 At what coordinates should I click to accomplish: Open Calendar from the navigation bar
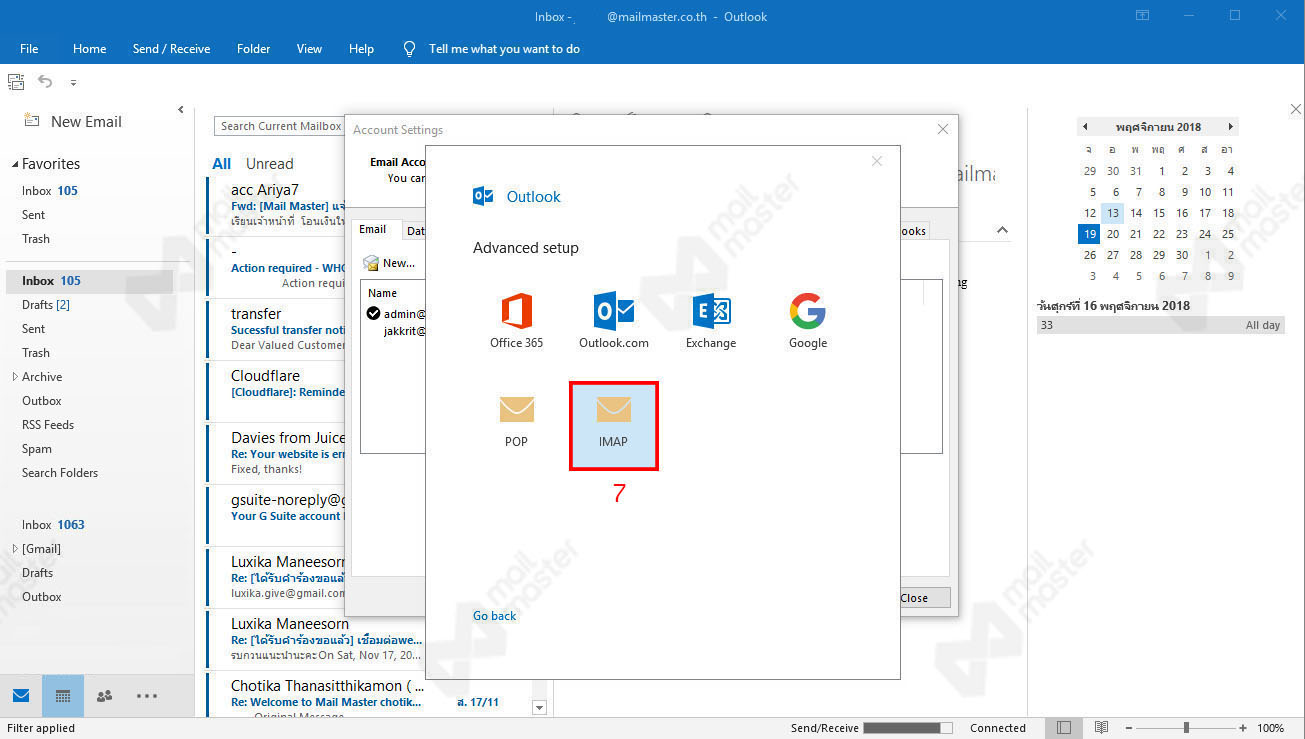62,695
